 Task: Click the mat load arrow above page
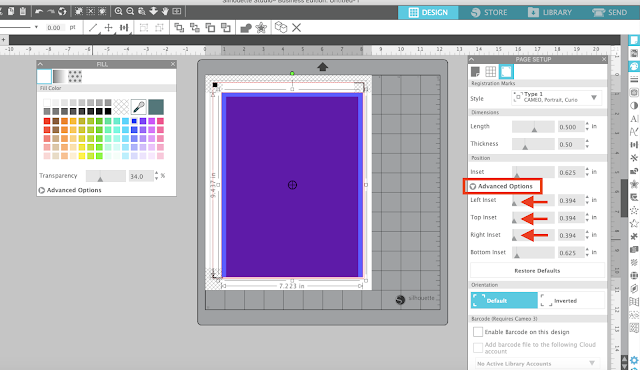322,67
